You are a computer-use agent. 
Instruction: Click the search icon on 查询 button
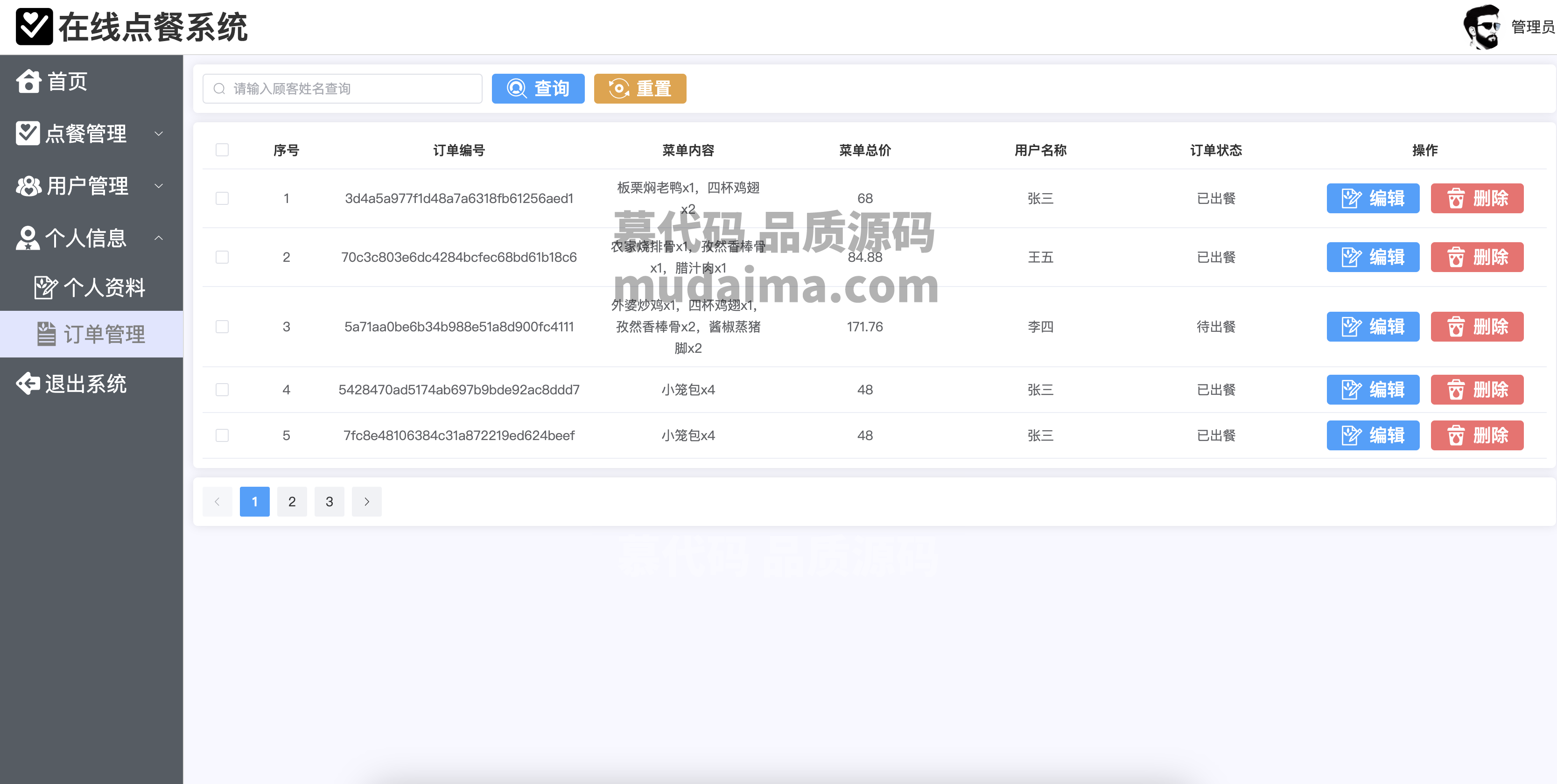516,88
